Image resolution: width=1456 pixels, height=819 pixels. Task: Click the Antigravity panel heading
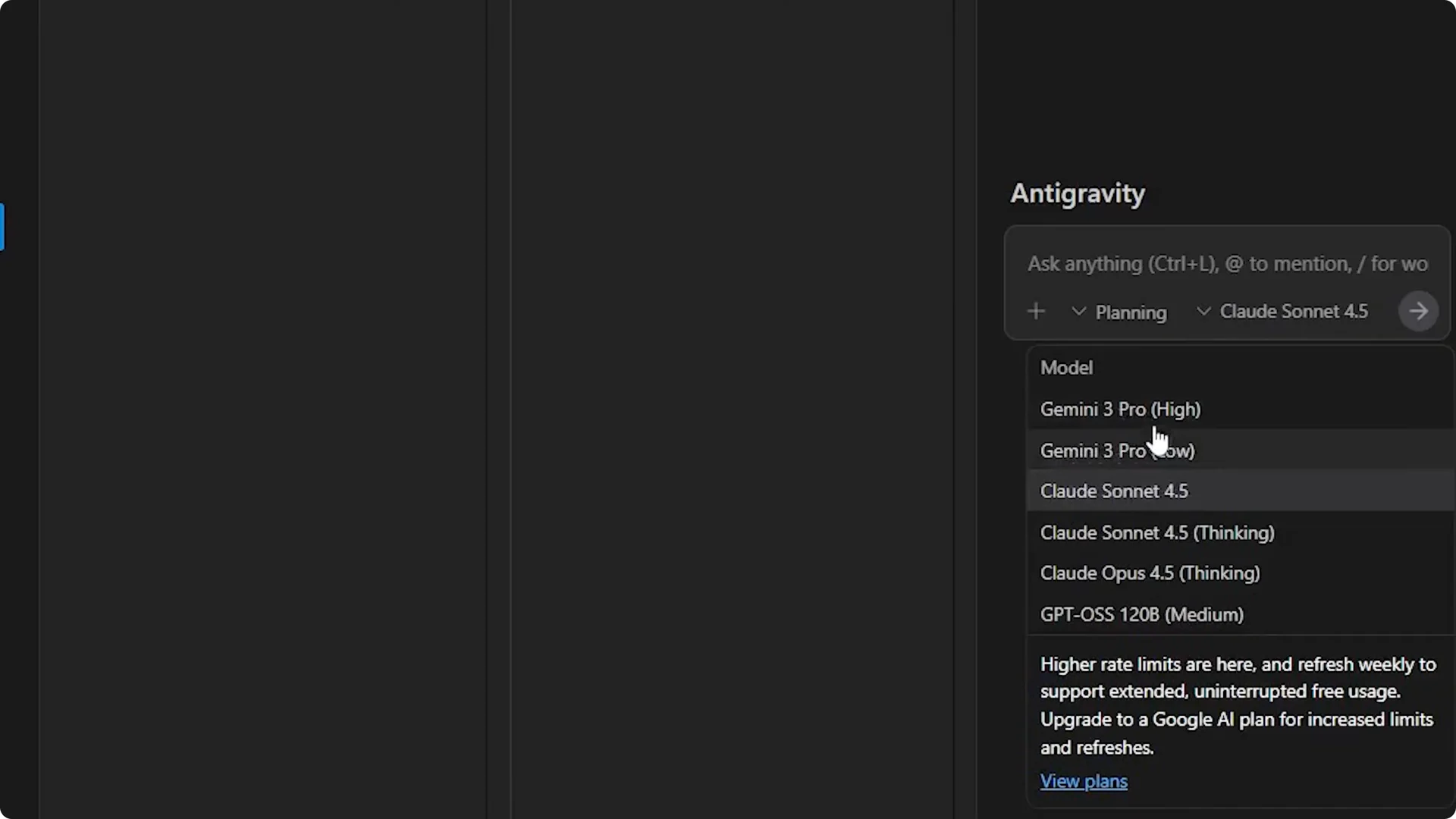click(1077, 193)
